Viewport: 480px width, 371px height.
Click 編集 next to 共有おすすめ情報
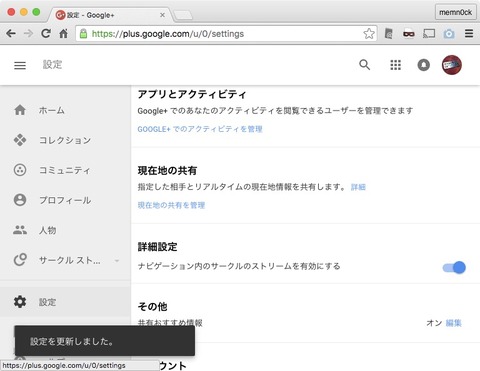click(453, 323)
